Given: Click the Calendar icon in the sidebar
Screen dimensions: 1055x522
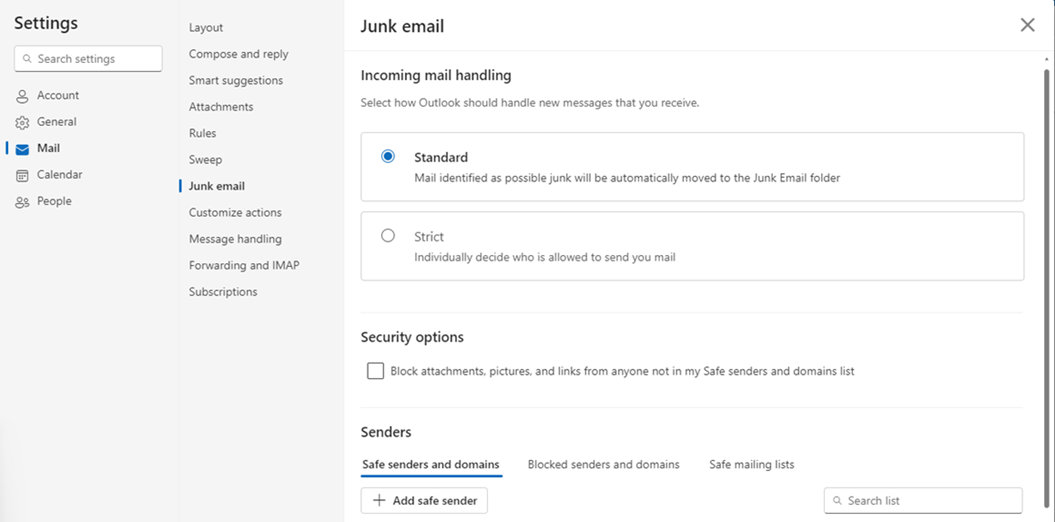Looking at the screenshot, I should point(22,175).
